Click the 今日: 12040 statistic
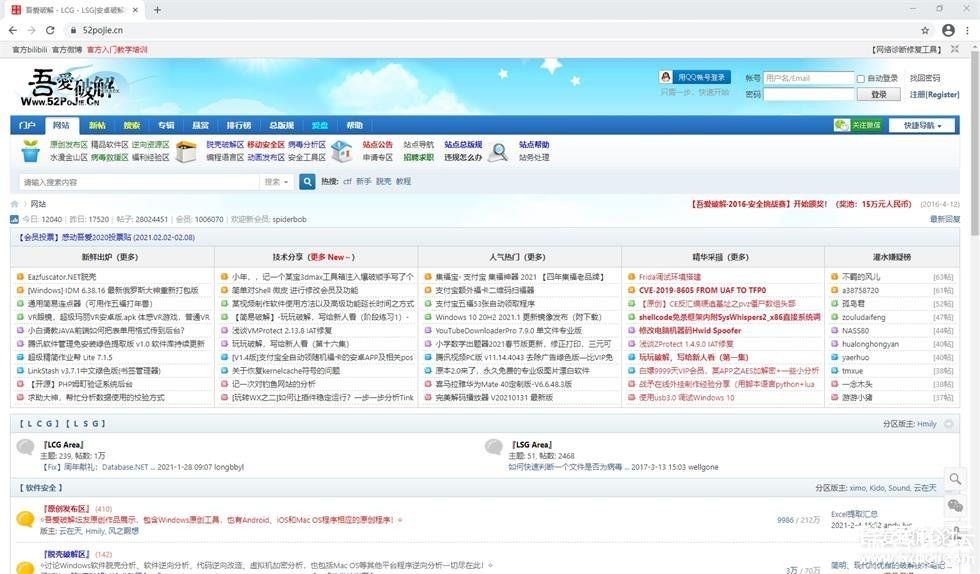The width and height of the screenshot is (980, 574). 42,219
